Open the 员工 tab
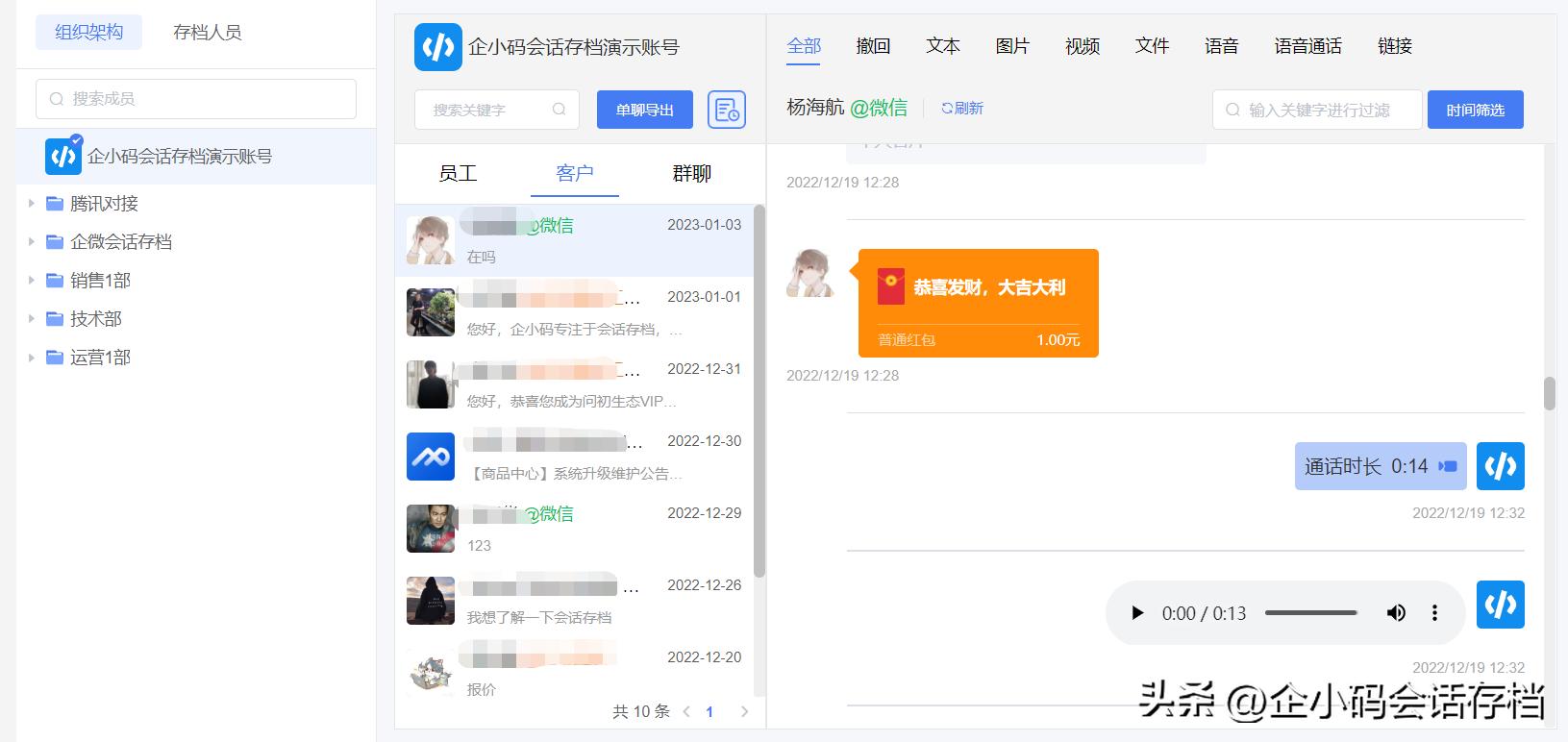The height and width of the screenshot is (742, 1568). pos(458,173)
